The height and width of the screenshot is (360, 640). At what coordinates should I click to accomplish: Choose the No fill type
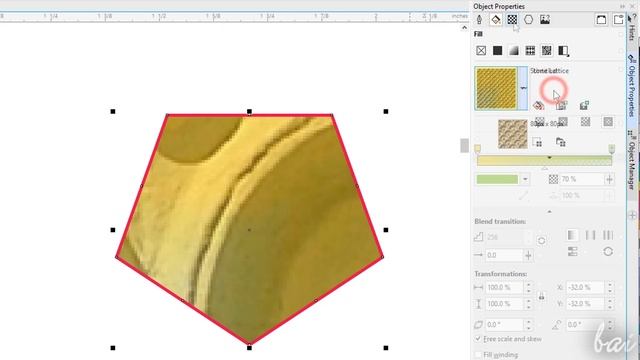pyautogui.click(x=481, y=51)
